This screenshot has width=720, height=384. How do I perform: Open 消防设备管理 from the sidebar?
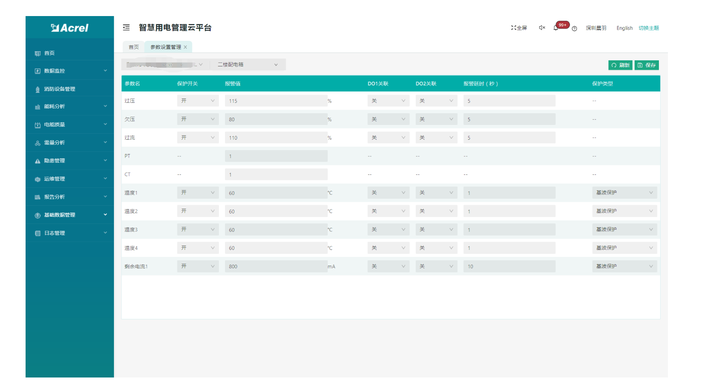pos(59,89)
